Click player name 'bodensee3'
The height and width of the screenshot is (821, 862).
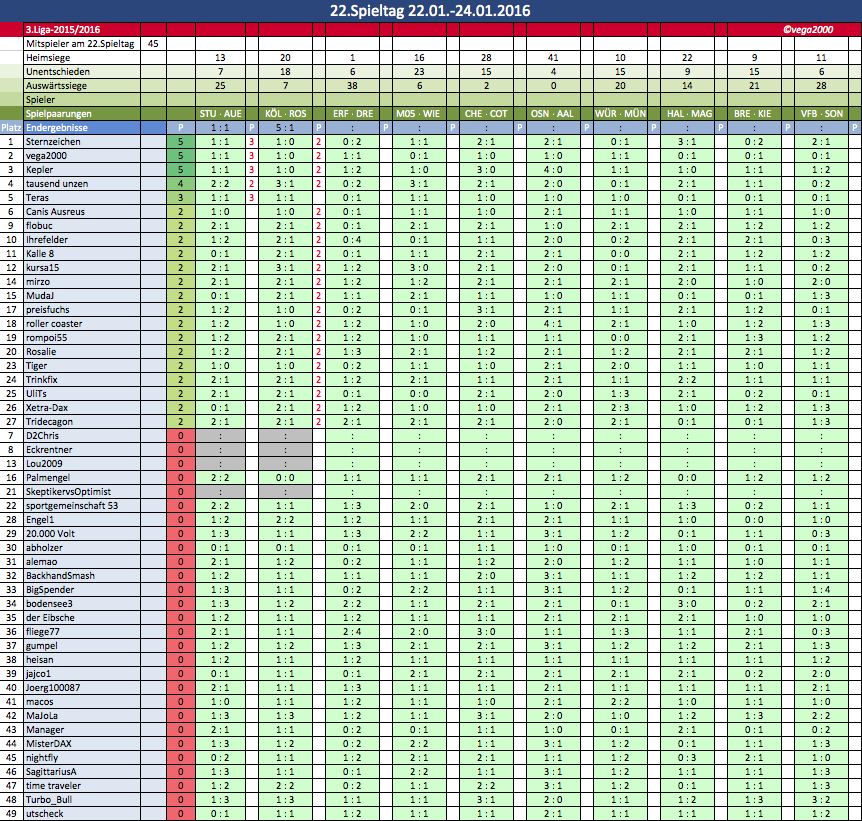click(49, 604)
